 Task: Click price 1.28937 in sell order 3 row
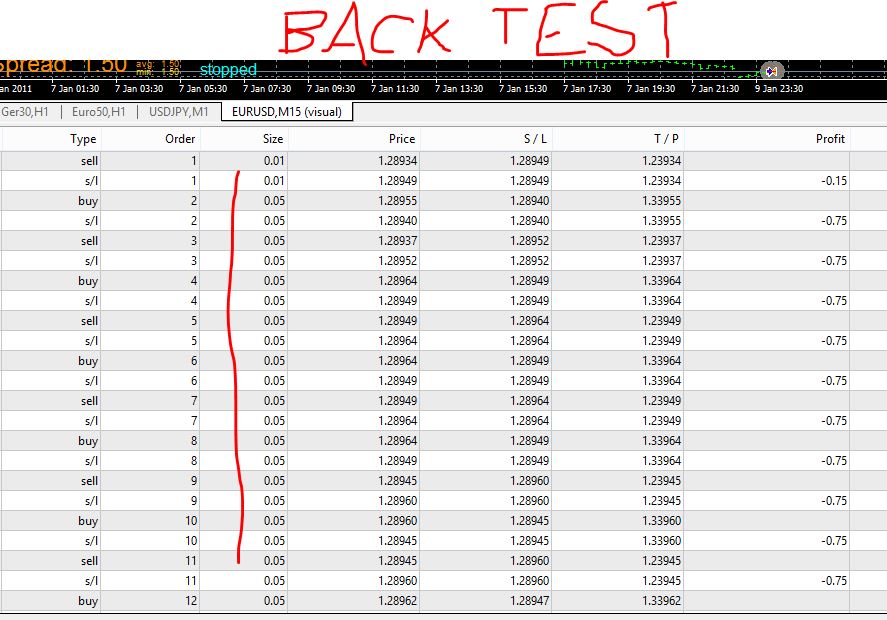398,241
